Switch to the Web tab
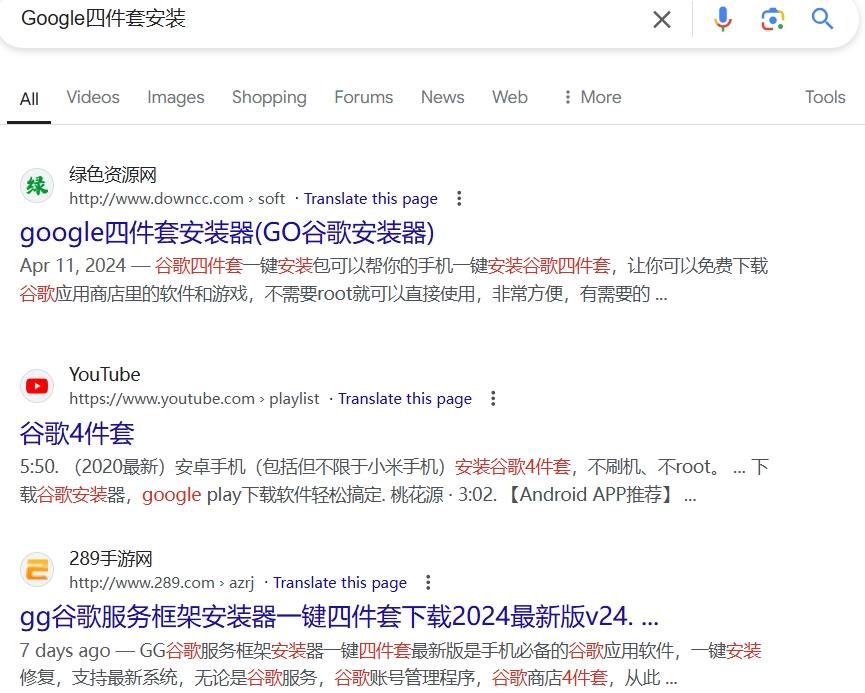Viewport: 865px width, 693px height. click(x=510, y=97)
